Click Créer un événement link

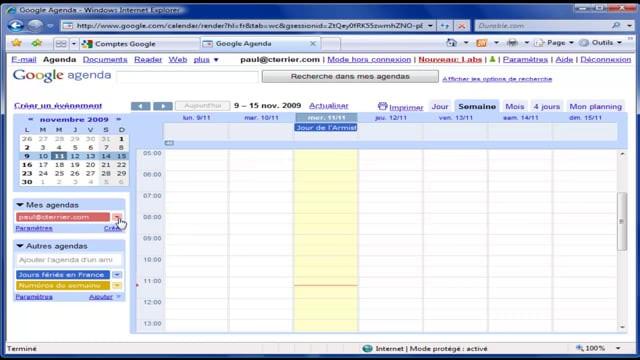(x=58, y=105)
